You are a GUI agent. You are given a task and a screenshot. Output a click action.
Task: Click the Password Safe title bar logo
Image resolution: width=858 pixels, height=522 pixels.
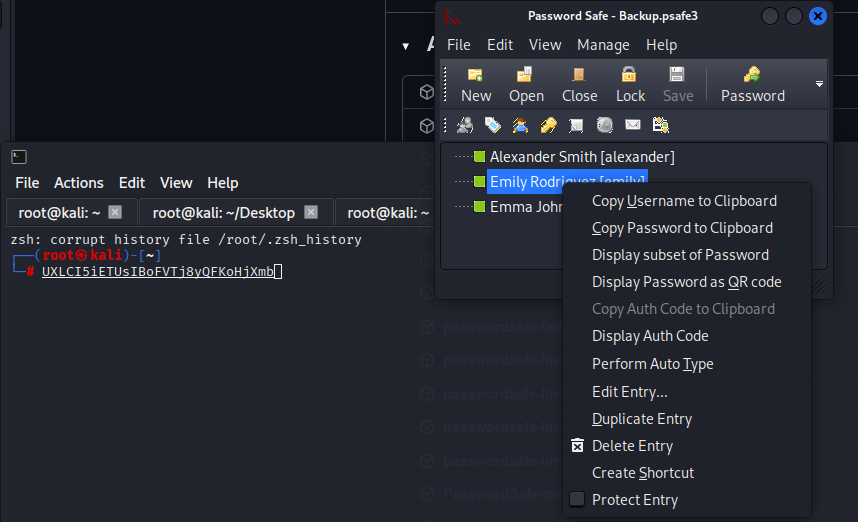[x=453, y=16]
